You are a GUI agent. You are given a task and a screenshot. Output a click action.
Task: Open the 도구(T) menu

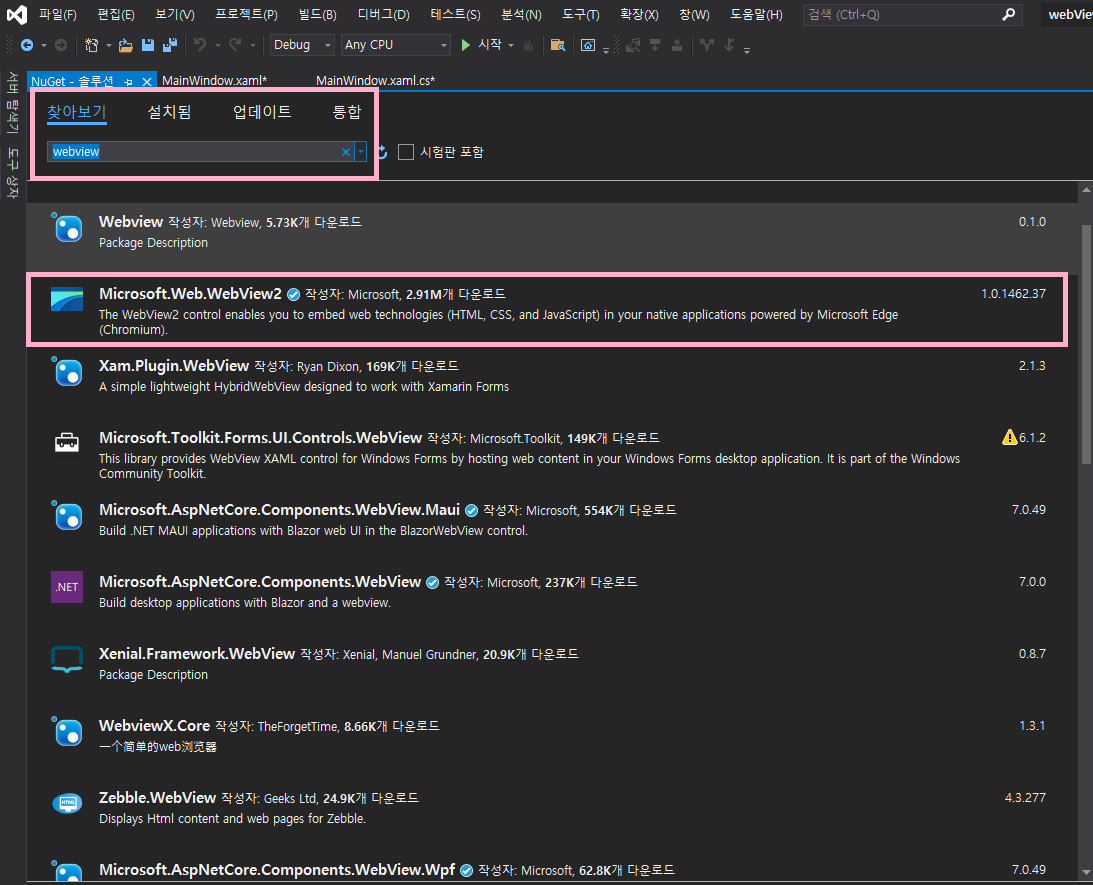581,15
